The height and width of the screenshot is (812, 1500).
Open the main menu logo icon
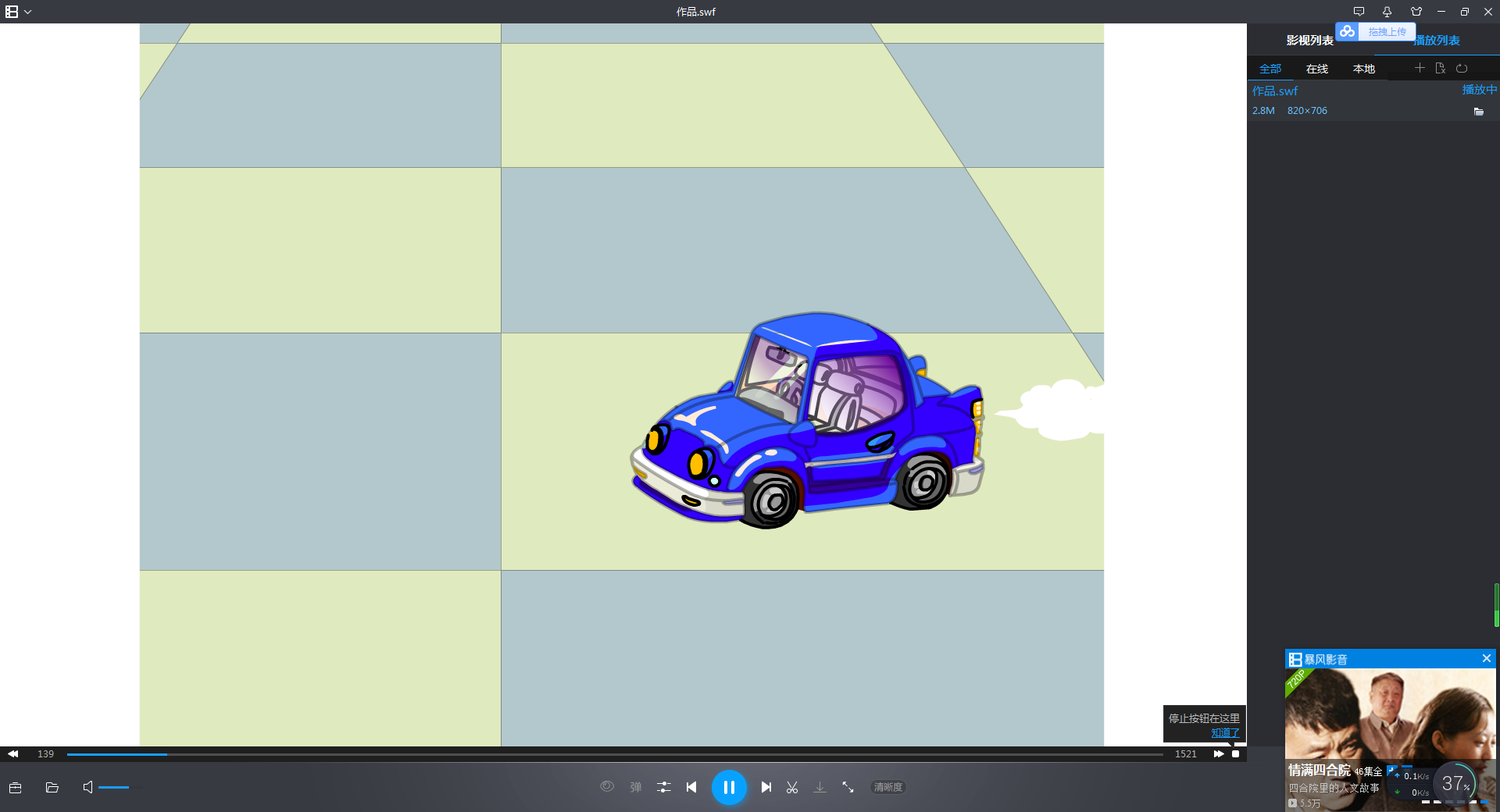pos(12,12)
